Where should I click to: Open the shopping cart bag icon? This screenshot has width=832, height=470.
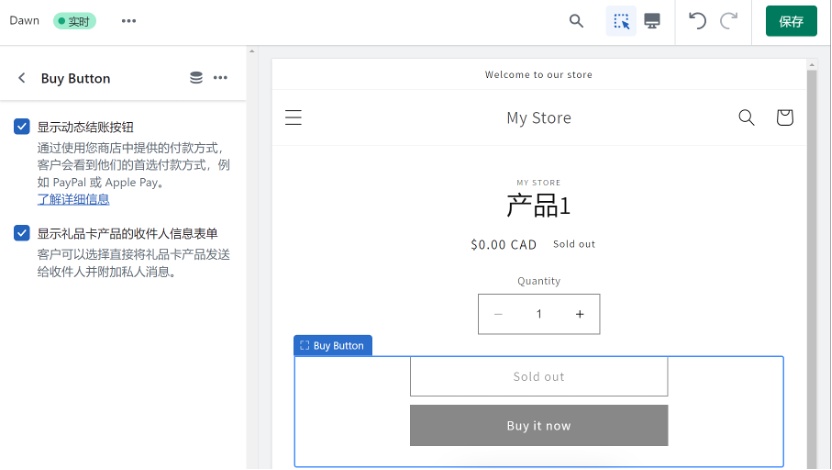[785, 118]
